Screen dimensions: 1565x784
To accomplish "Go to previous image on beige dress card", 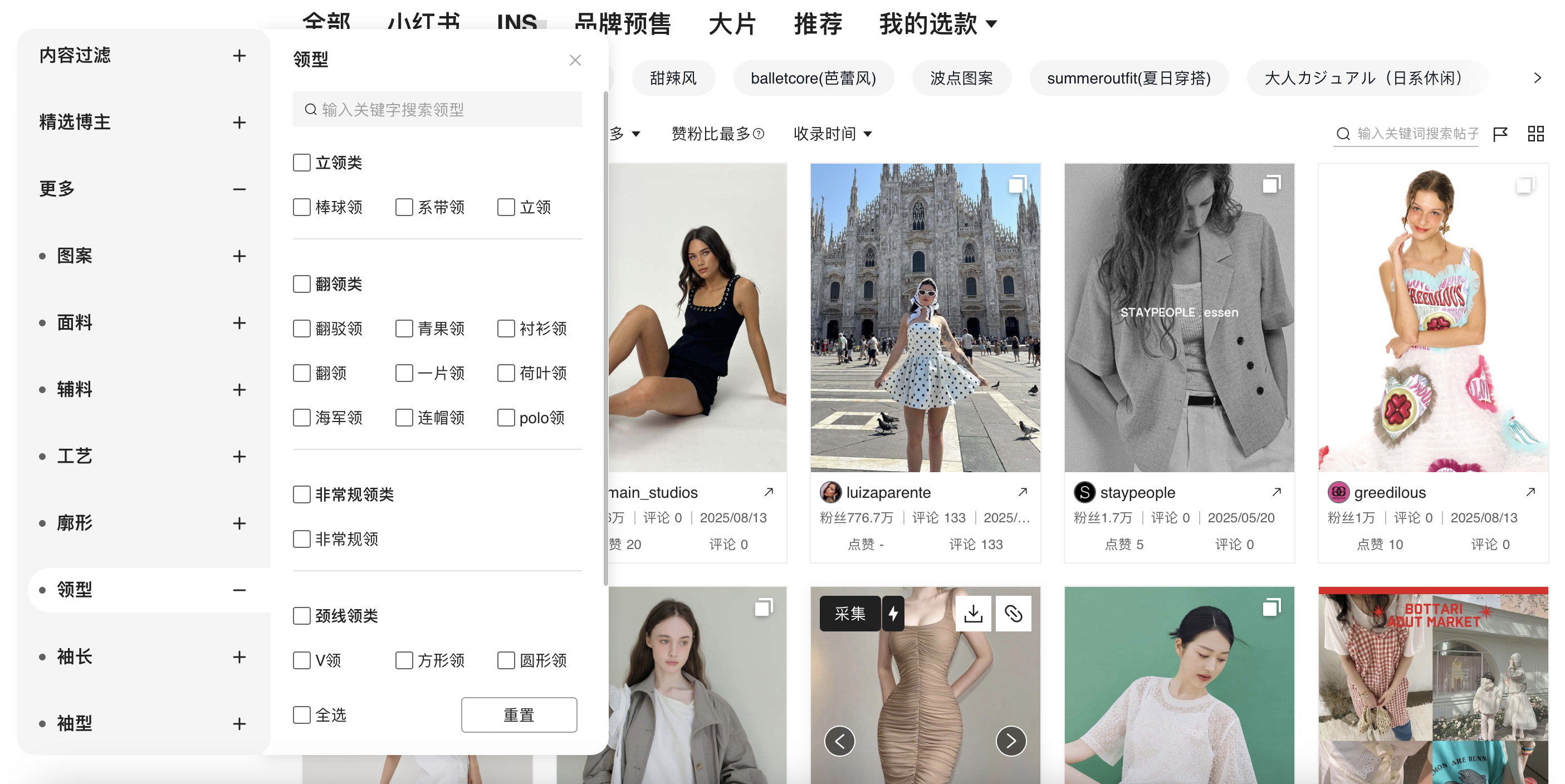I will pos(840,741).
